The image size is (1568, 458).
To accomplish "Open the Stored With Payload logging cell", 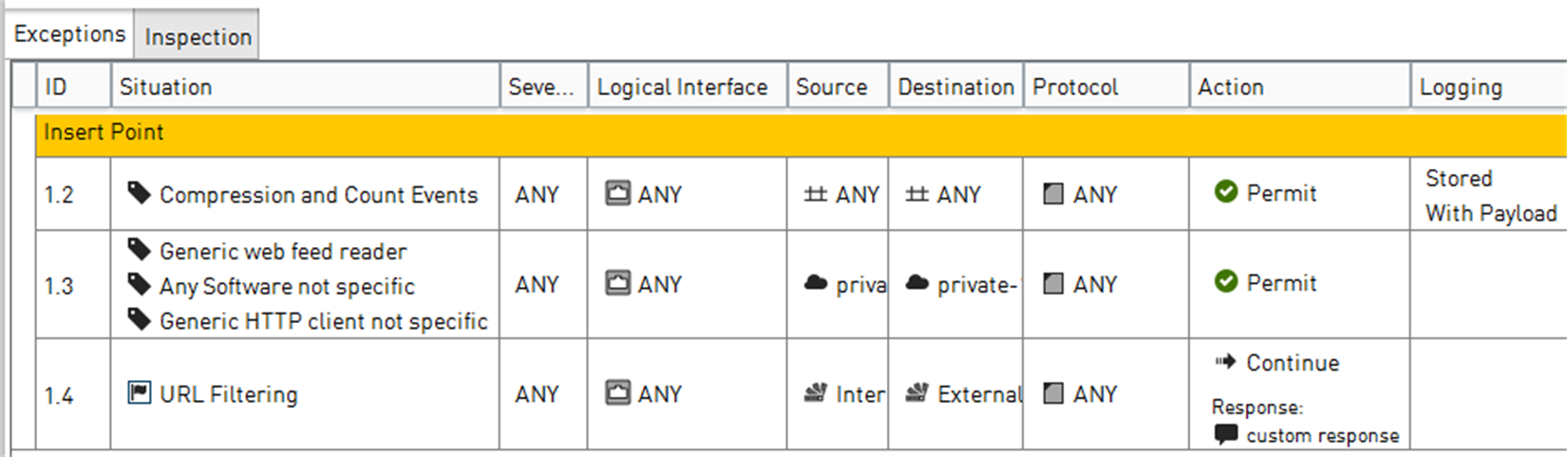I will pyautogui.click(x=1490, y=196).
